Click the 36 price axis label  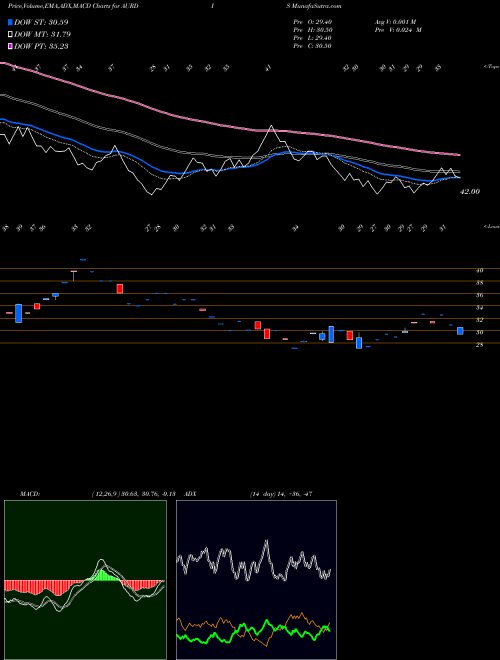pos(479,295)
